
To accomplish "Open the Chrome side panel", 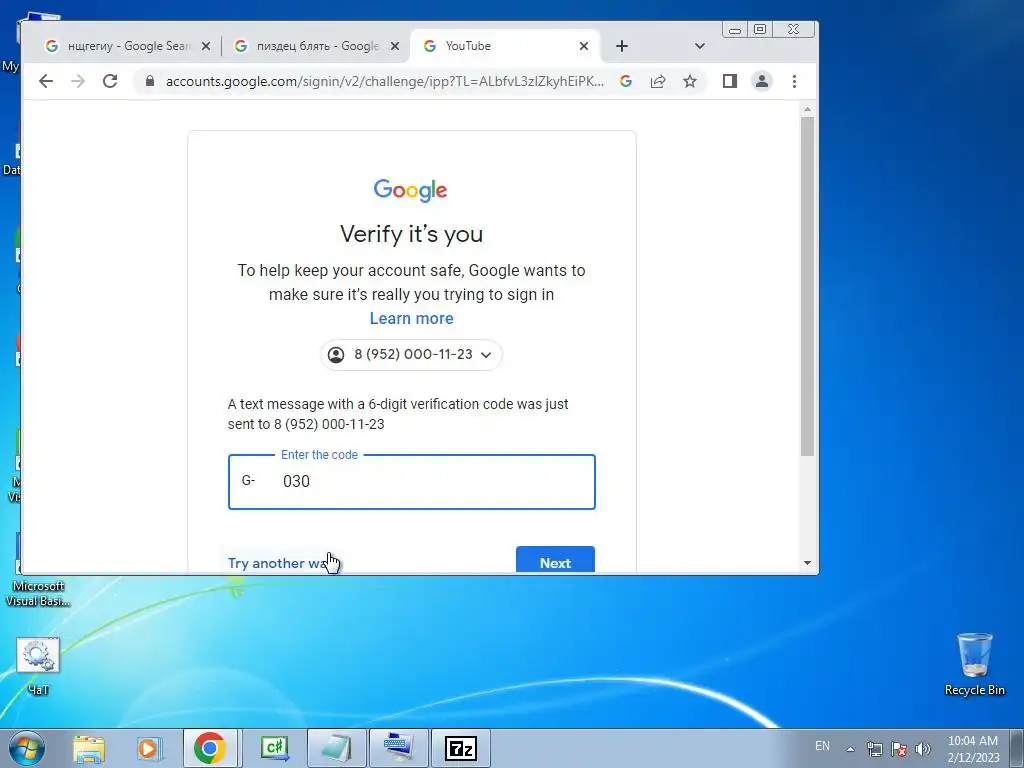I will tap(729, 81).
